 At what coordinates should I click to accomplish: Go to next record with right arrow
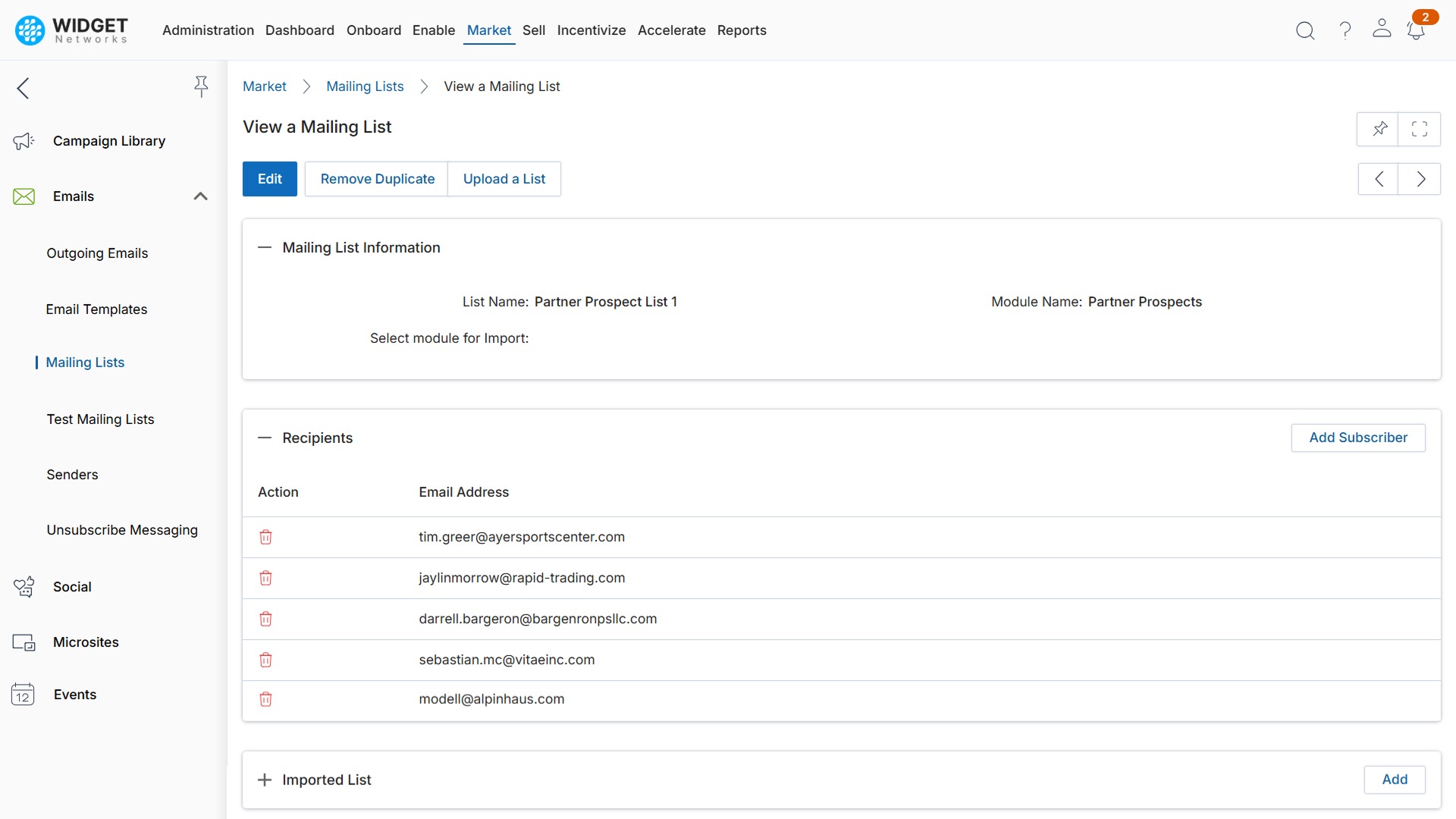(1420, 179)
